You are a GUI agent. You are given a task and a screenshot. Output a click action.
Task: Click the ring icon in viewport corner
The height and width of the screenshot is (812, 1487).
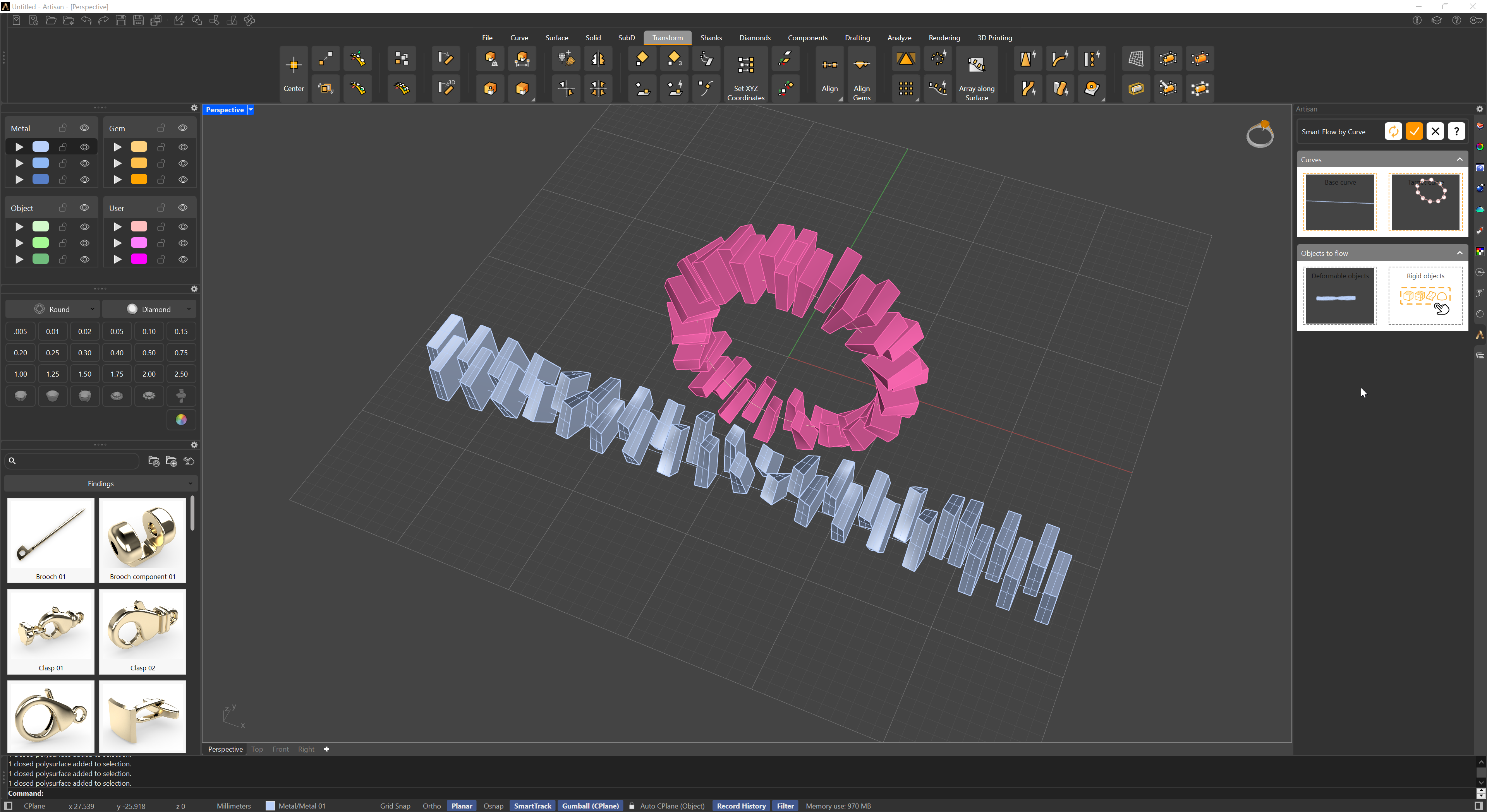pos(1260,134)
